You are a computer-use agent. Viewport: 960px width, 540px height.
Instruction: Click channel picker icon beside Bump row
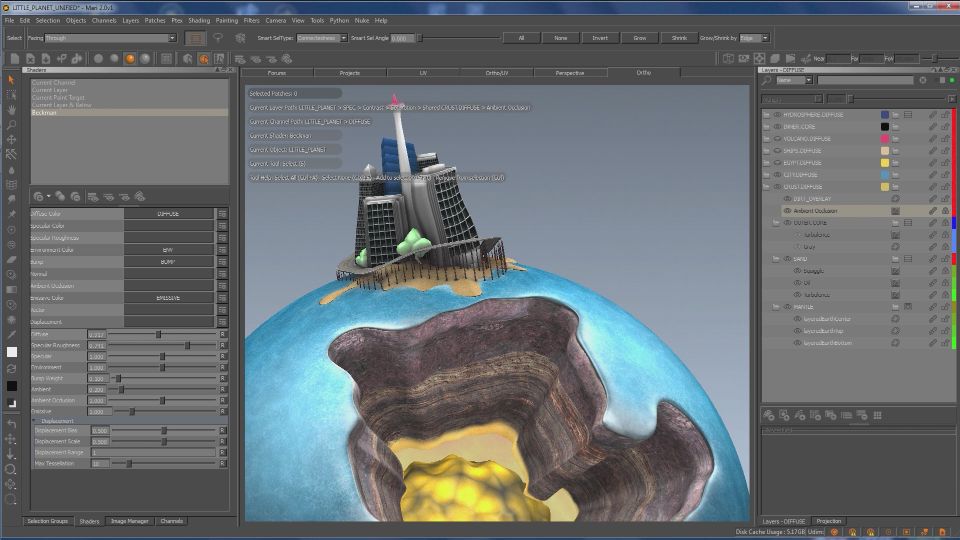tap(222, 261)
